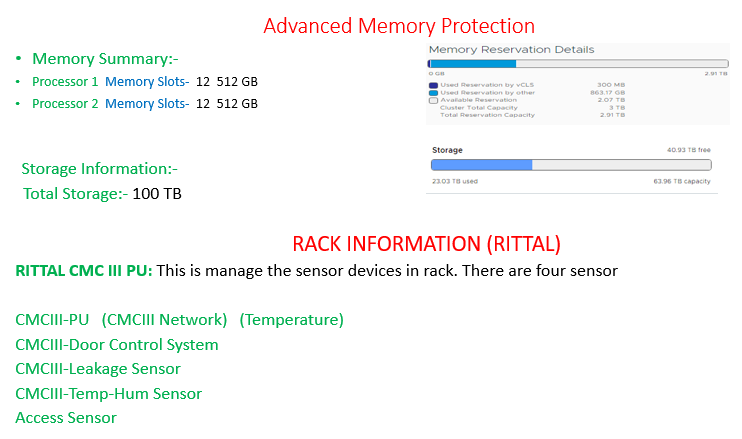742x439 pixels.
Task: Click the Access Sensor line
Action: 66,418
